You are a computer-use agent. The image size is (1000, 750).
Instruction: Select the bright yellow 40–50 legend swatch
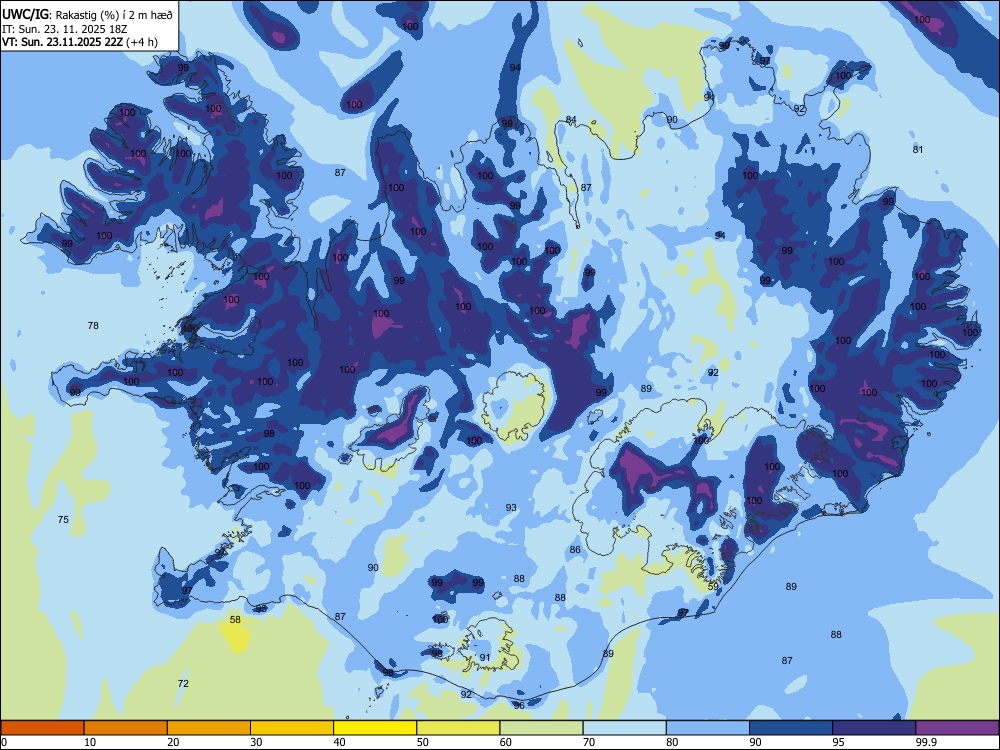[x=375, y=728]
